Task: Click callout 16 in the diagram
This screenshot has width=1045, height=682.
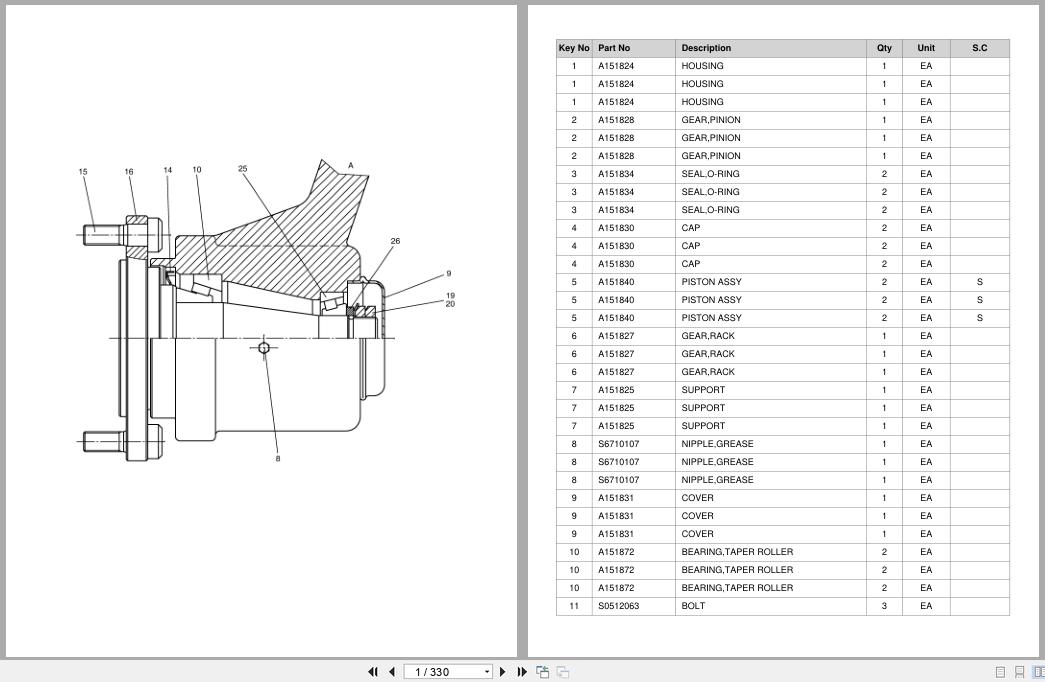Action: coord(129,171)
